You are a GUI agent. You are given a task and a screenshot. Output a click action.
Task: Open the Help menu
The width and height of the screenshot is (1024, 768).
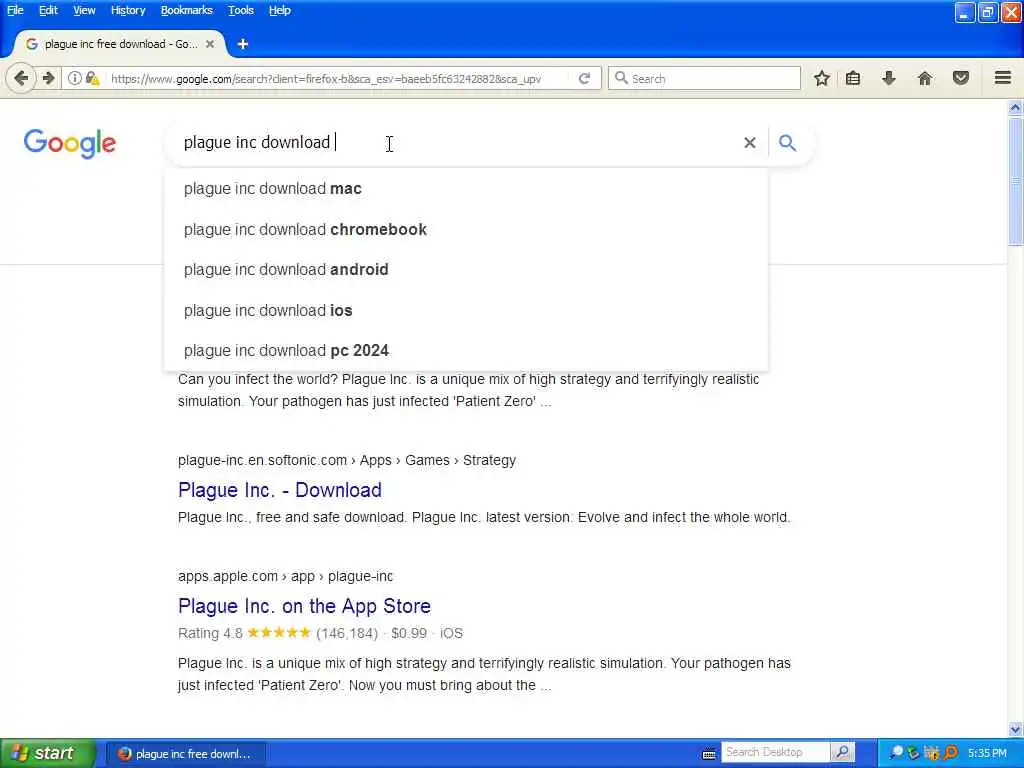pos(280,10)
